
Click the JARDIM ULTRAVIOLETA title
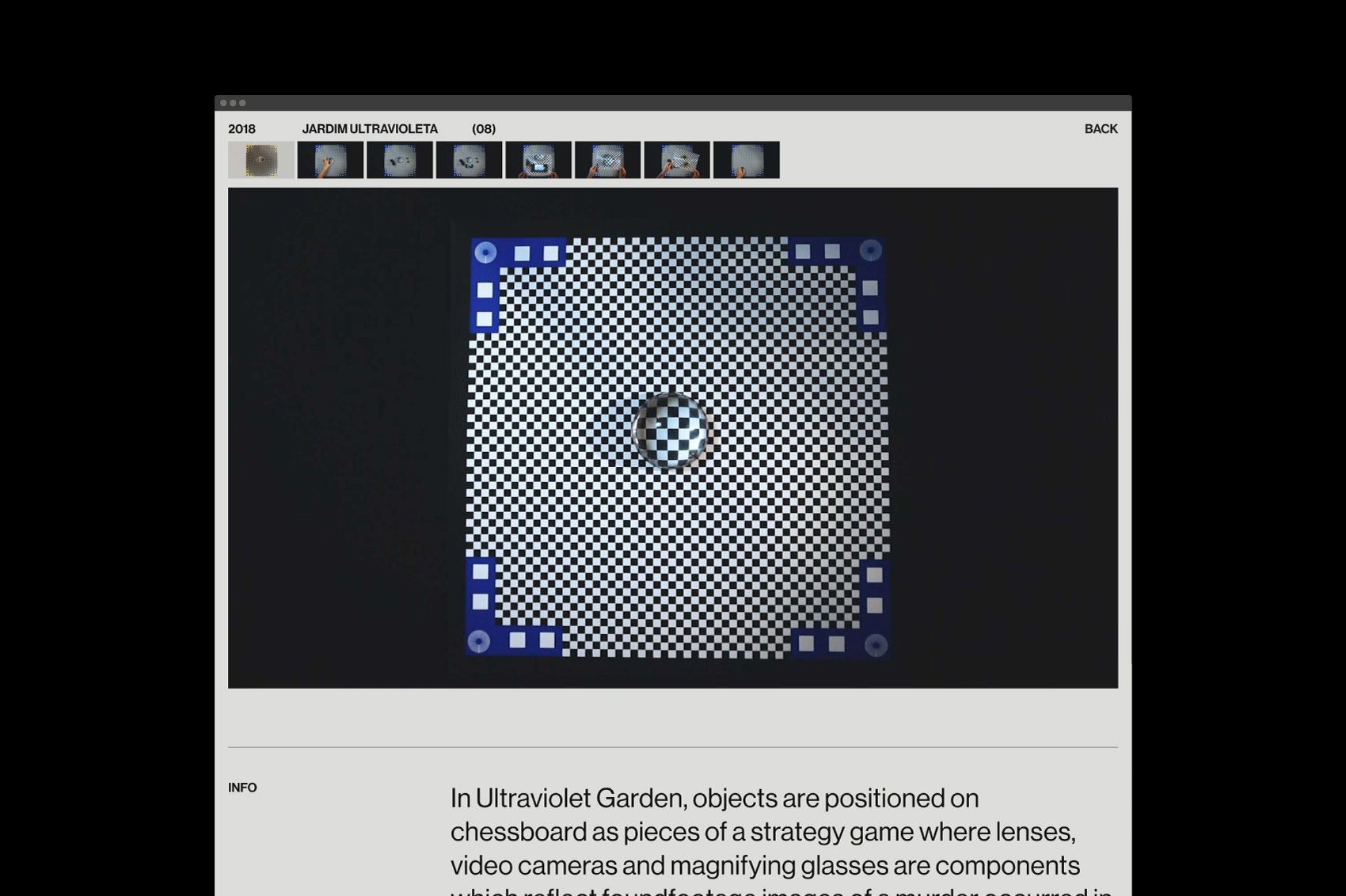click(x=370, y=129)
